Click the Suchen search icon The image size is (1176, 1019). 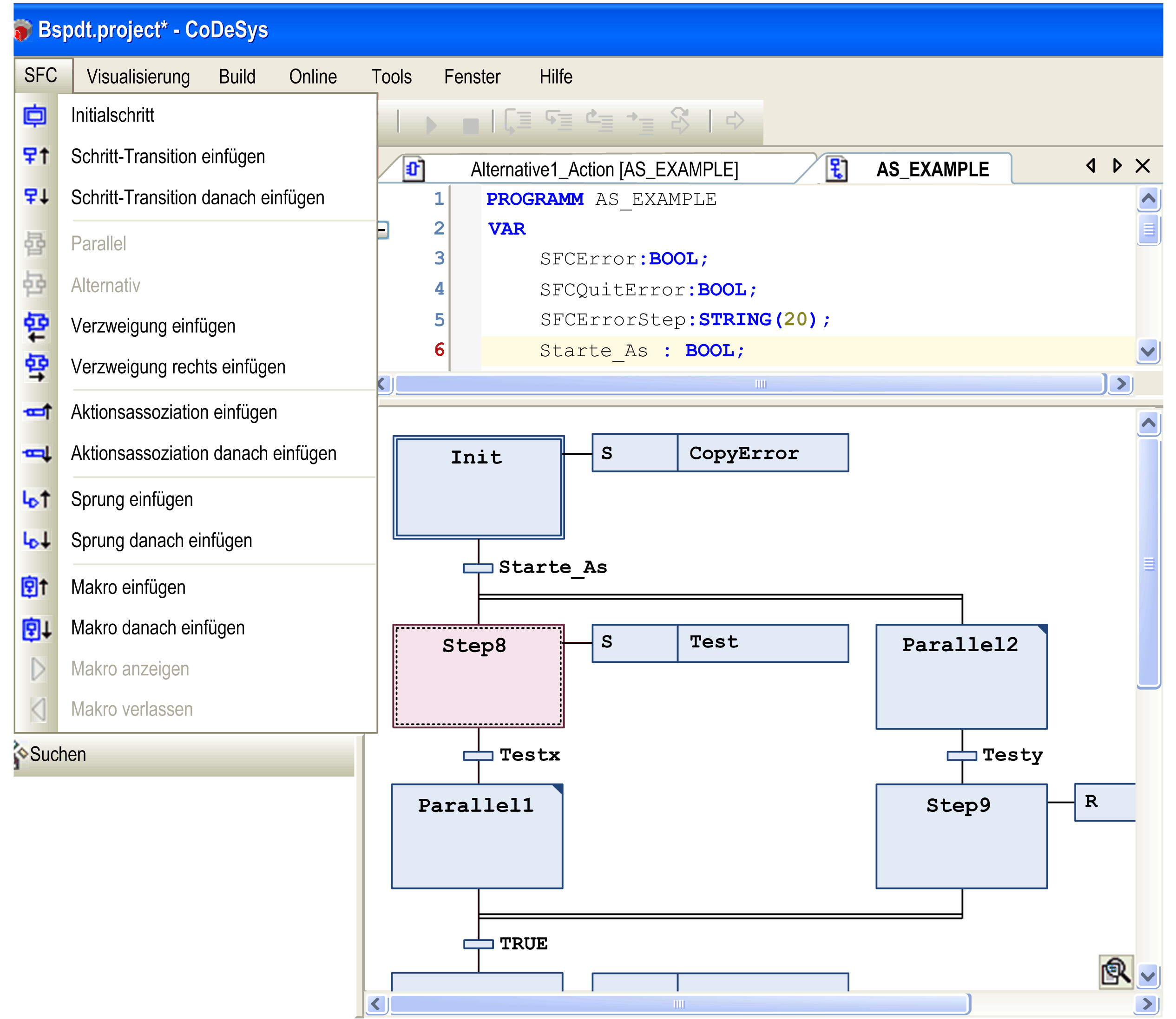pos(20,754)
